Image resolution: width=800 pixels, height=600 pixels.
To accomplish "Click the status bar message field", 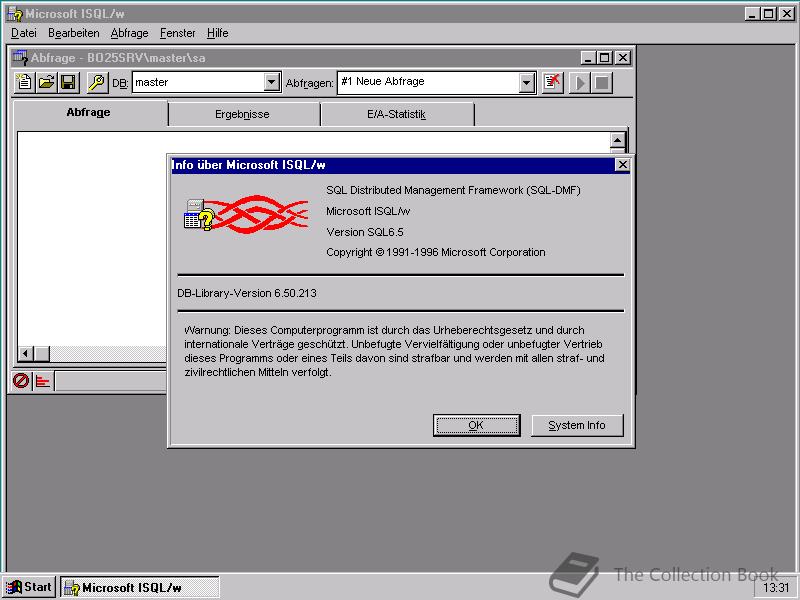I will click(111, 381).
